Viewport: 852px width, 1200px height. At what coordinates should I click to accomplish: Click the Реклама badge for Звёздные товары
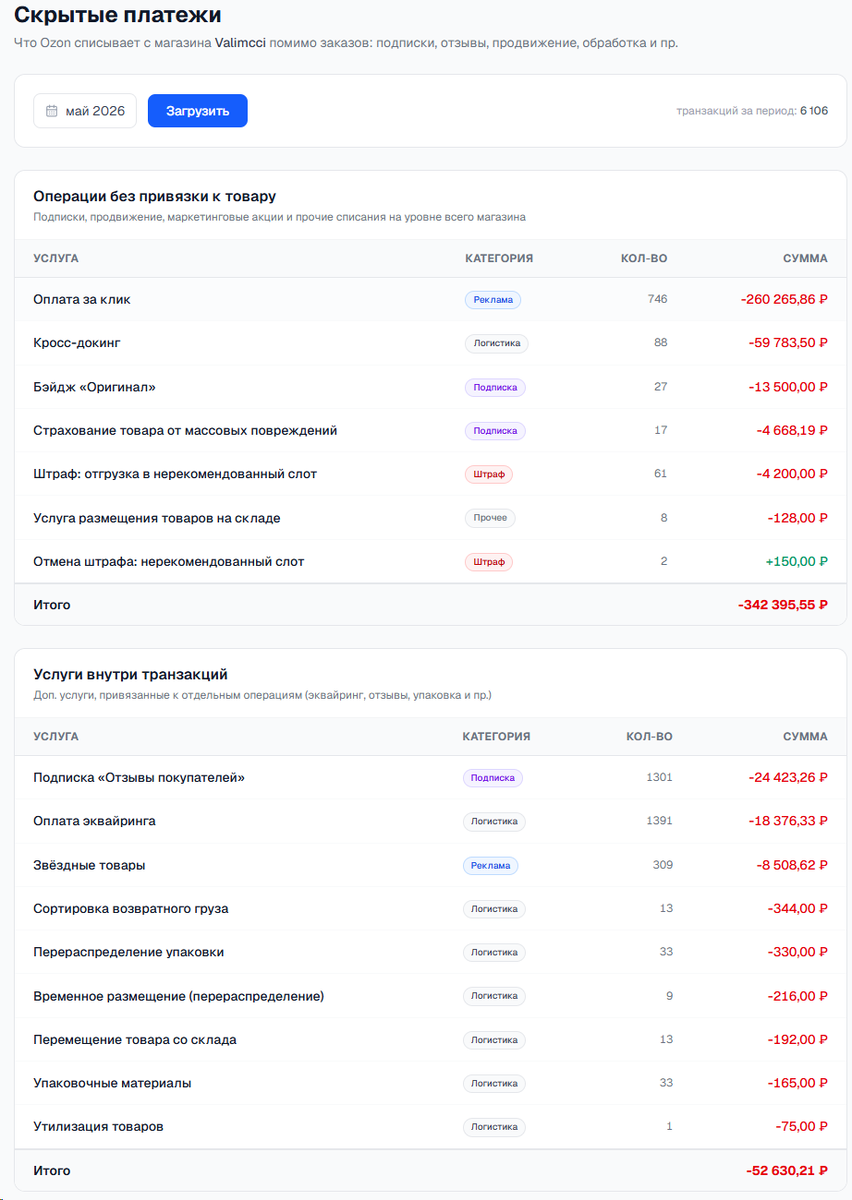490,865
